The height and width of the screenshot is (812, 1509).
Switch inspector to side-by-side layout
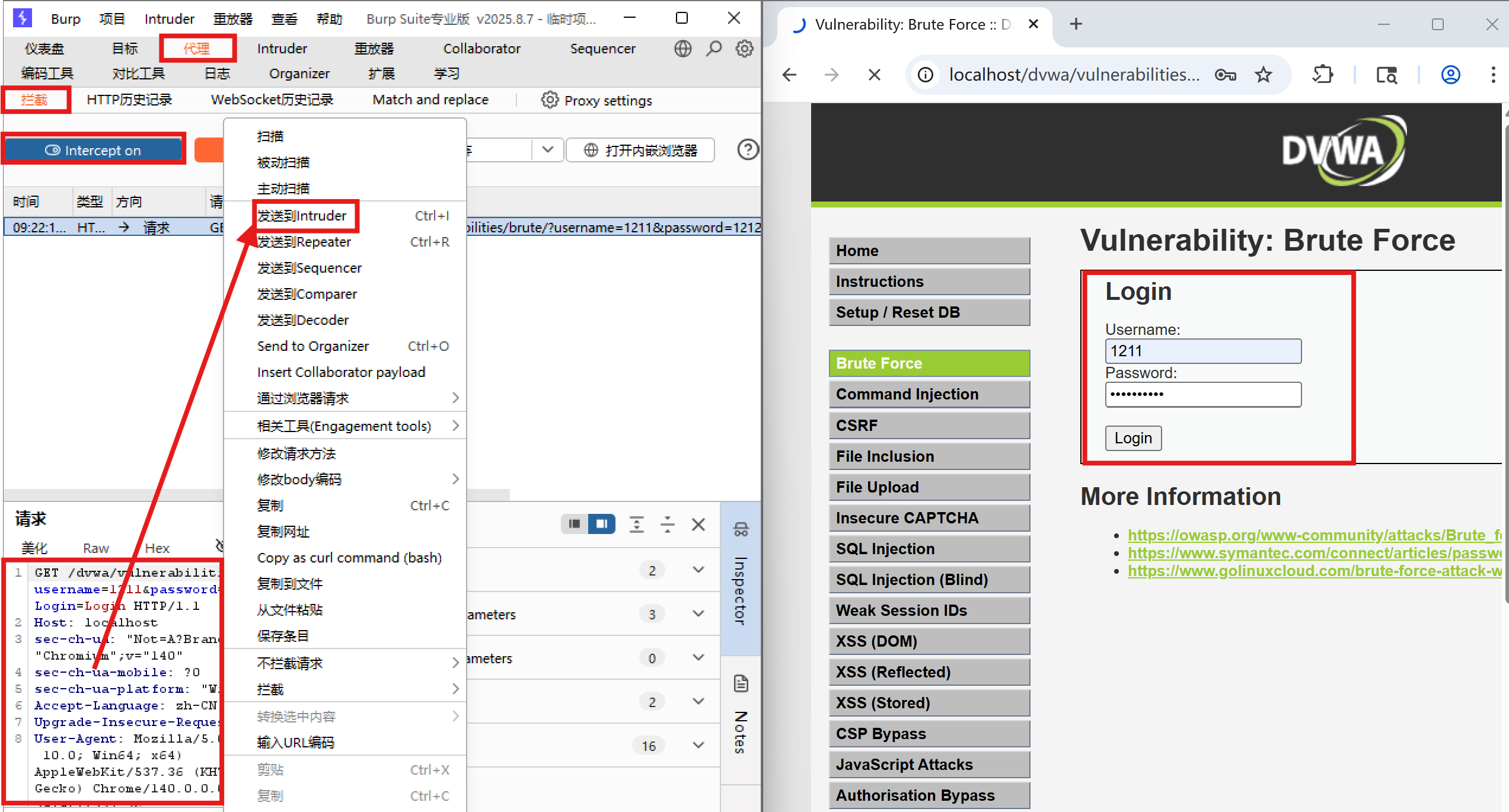[x=601, y=523]
